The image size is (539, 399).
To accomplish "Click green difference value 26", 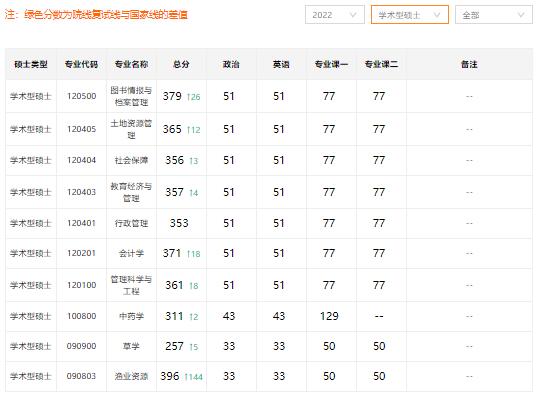I will [x=195, y=97].
